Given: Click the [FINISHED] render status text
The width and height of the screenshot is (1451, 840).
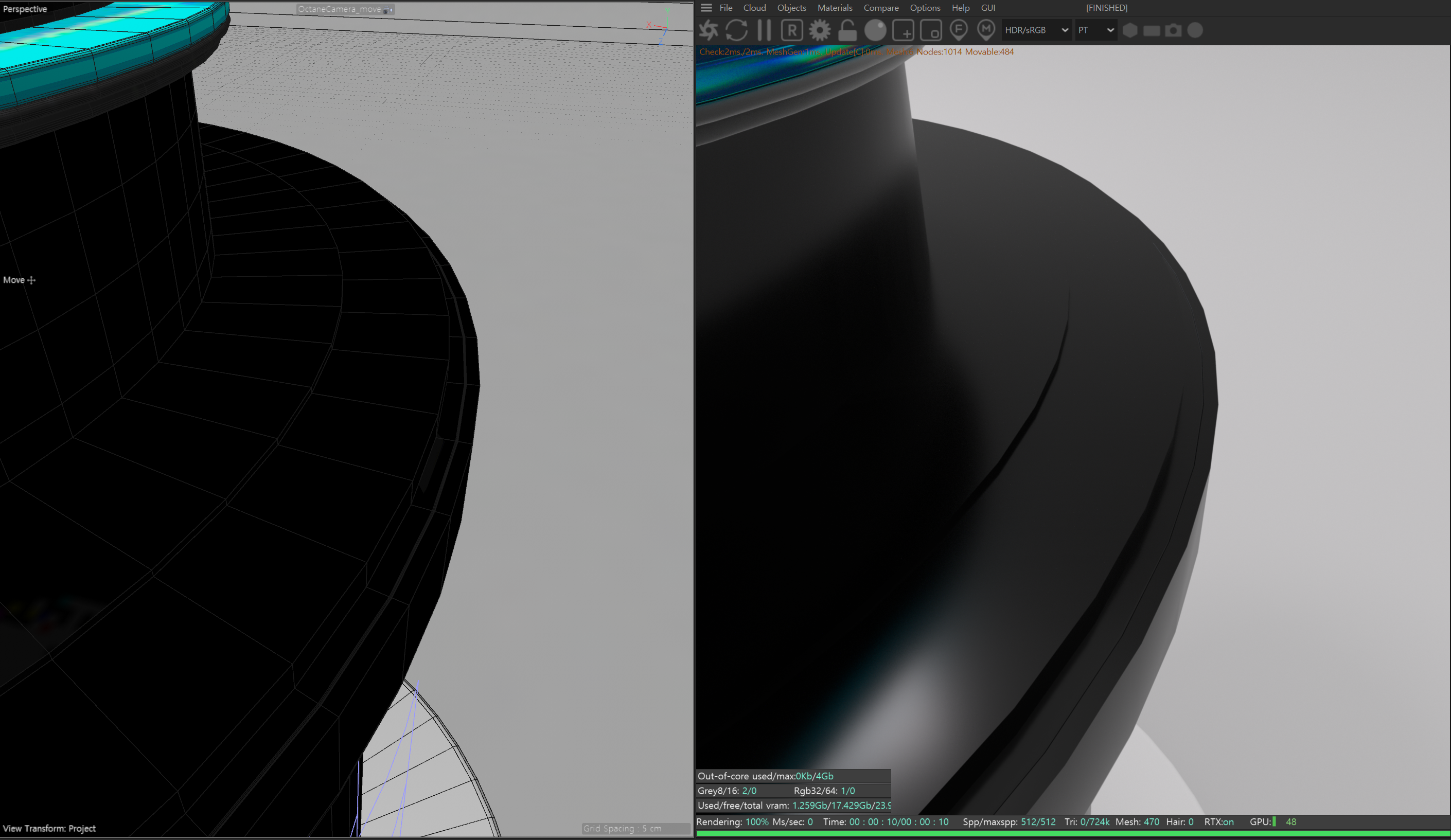Looking at the screenshot, I should click(x=1107, y=8).
